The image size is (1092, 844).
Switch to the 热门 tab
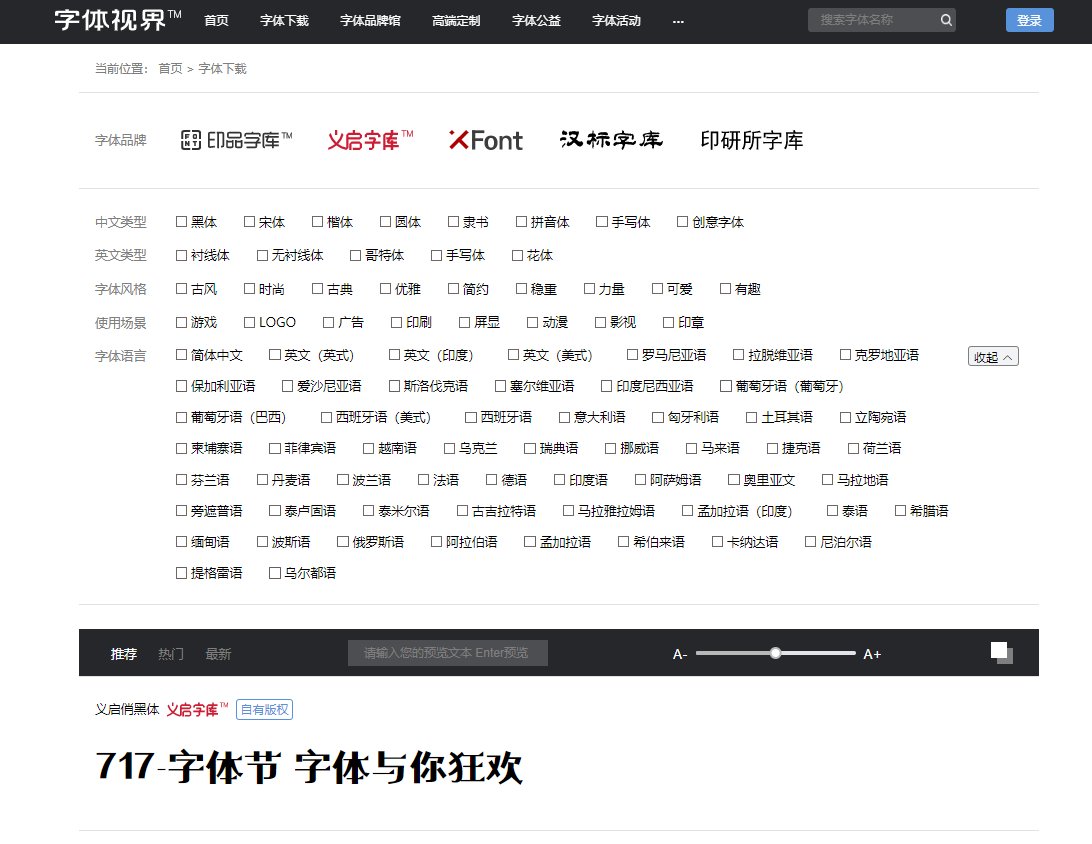[169, 653]
